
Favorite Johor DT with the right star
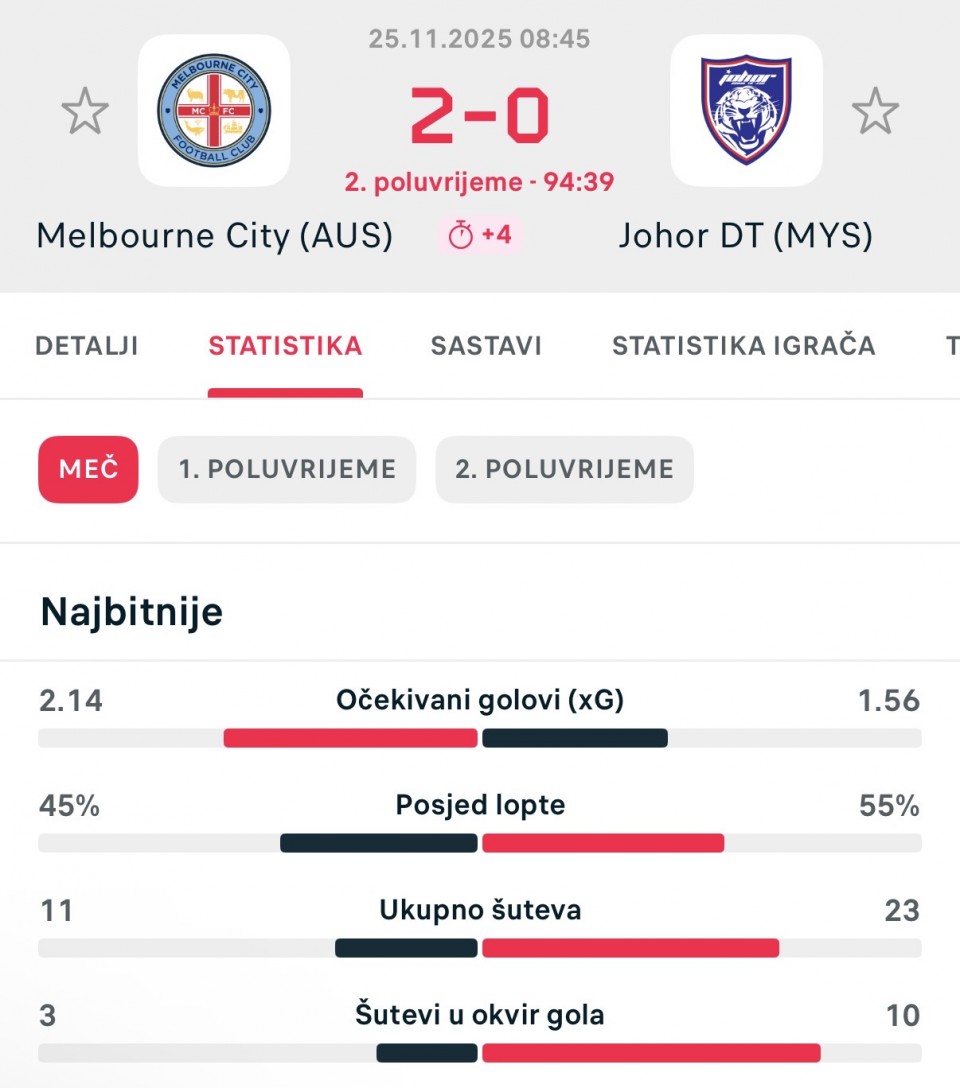point(875,111)
